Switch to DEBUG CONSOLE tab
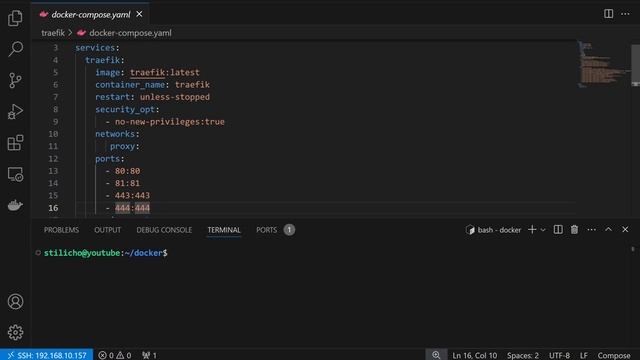The image size is (640, 360). 164,230
